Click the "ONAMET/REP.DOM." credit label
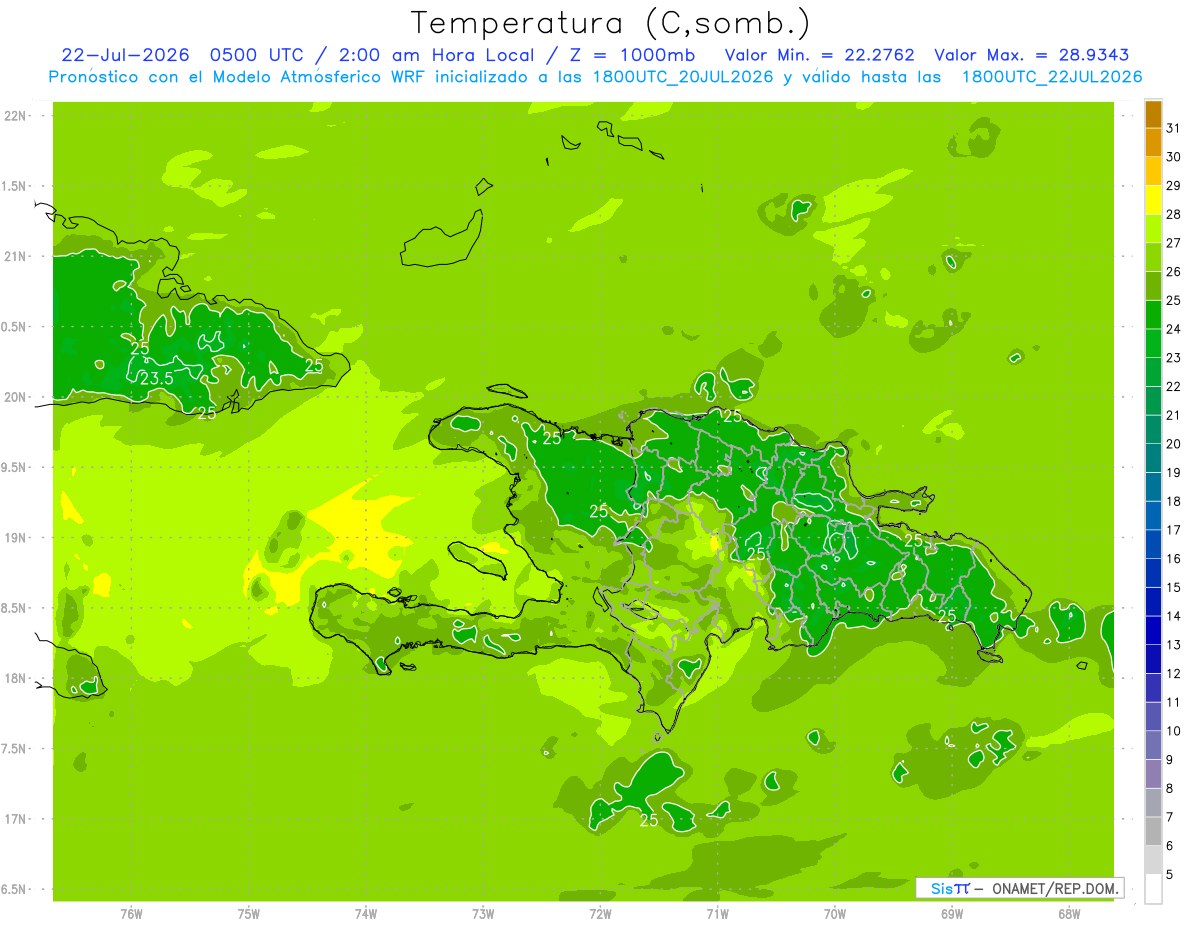Viewport: 1200px width, 927px height. 1056,888
